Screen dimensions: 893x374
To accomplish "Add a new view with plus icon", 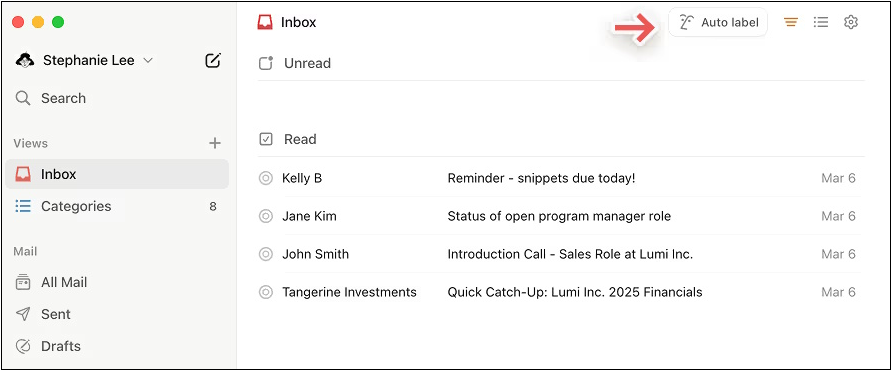I will click(215, 143).
